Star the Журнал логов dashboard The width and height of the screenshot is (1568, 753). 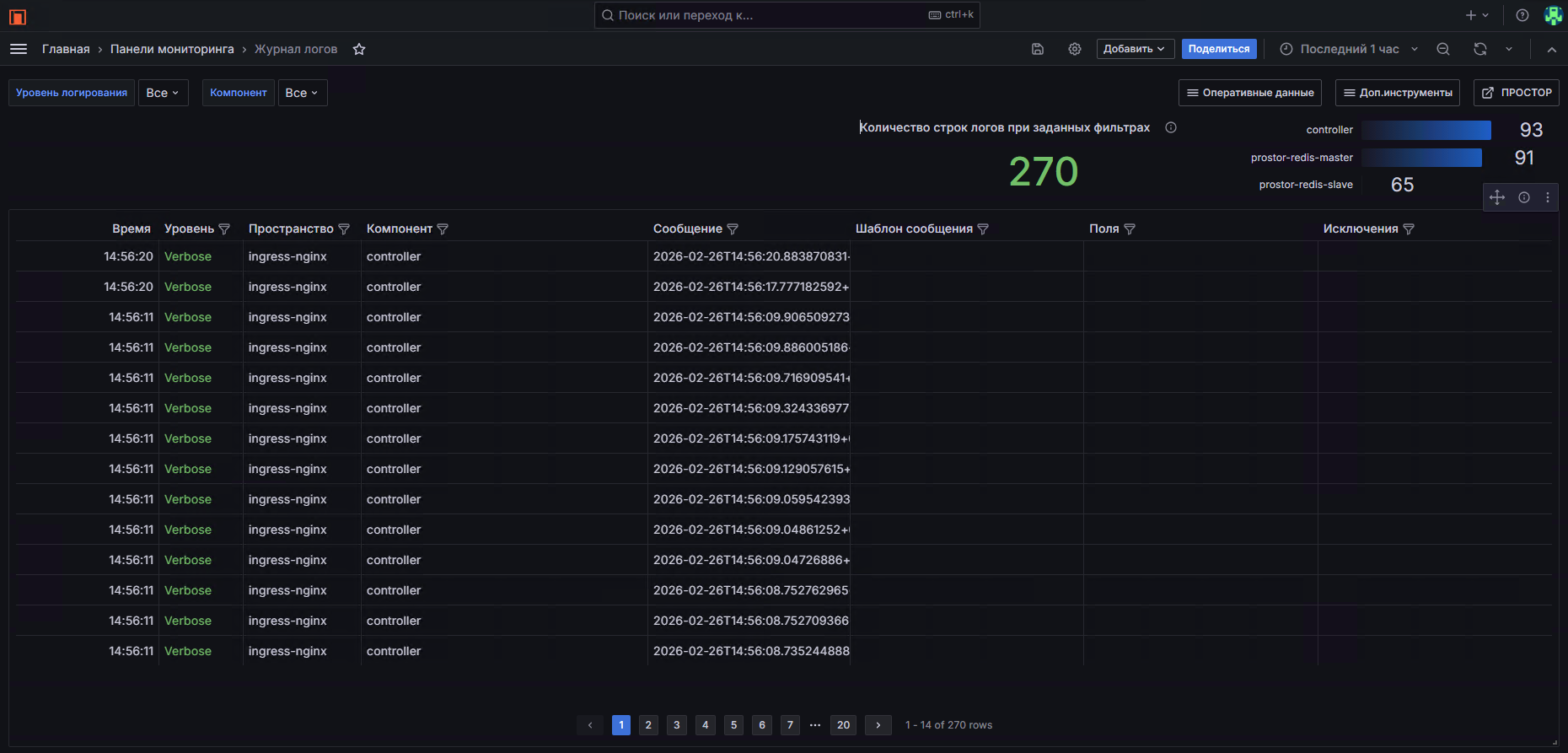[x=359, y=49]
